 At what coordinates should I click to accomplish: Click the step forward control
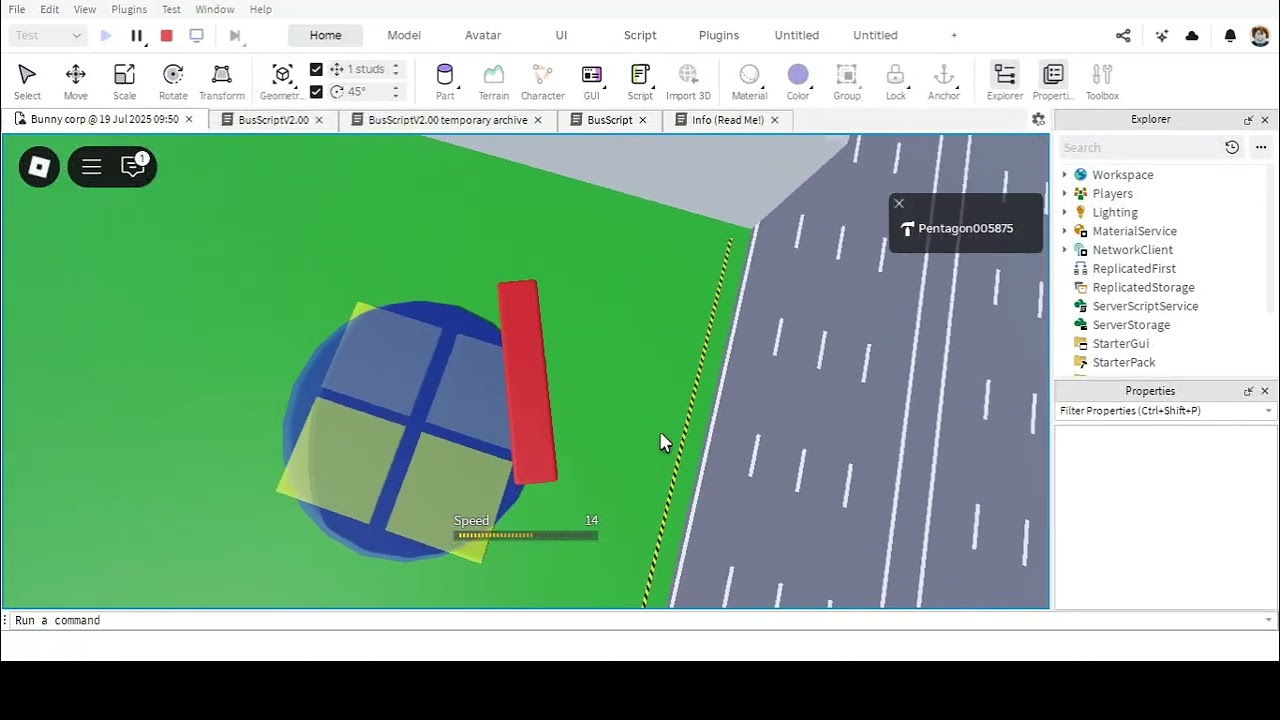(x=235, y=35)
